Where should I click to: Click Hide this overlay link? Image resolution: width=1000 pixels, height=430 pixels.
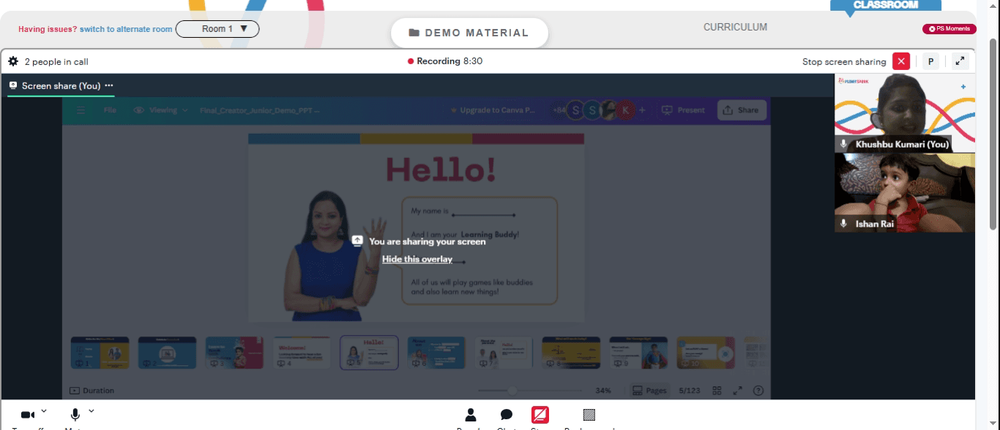pos(417,259)
